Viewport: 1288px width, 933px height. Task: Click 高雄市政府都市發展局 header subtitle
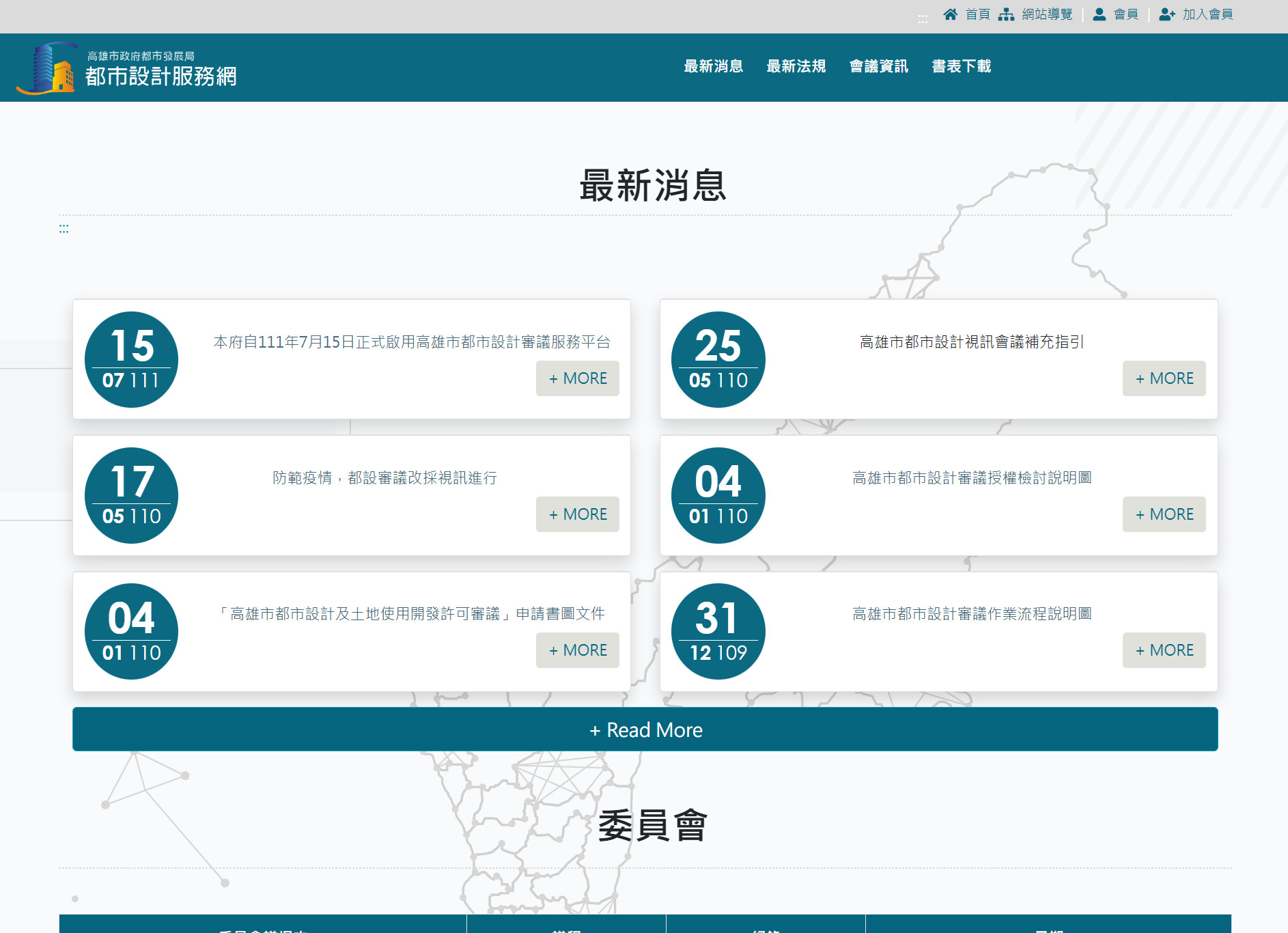pyautogui.click(x=141, y=56)
